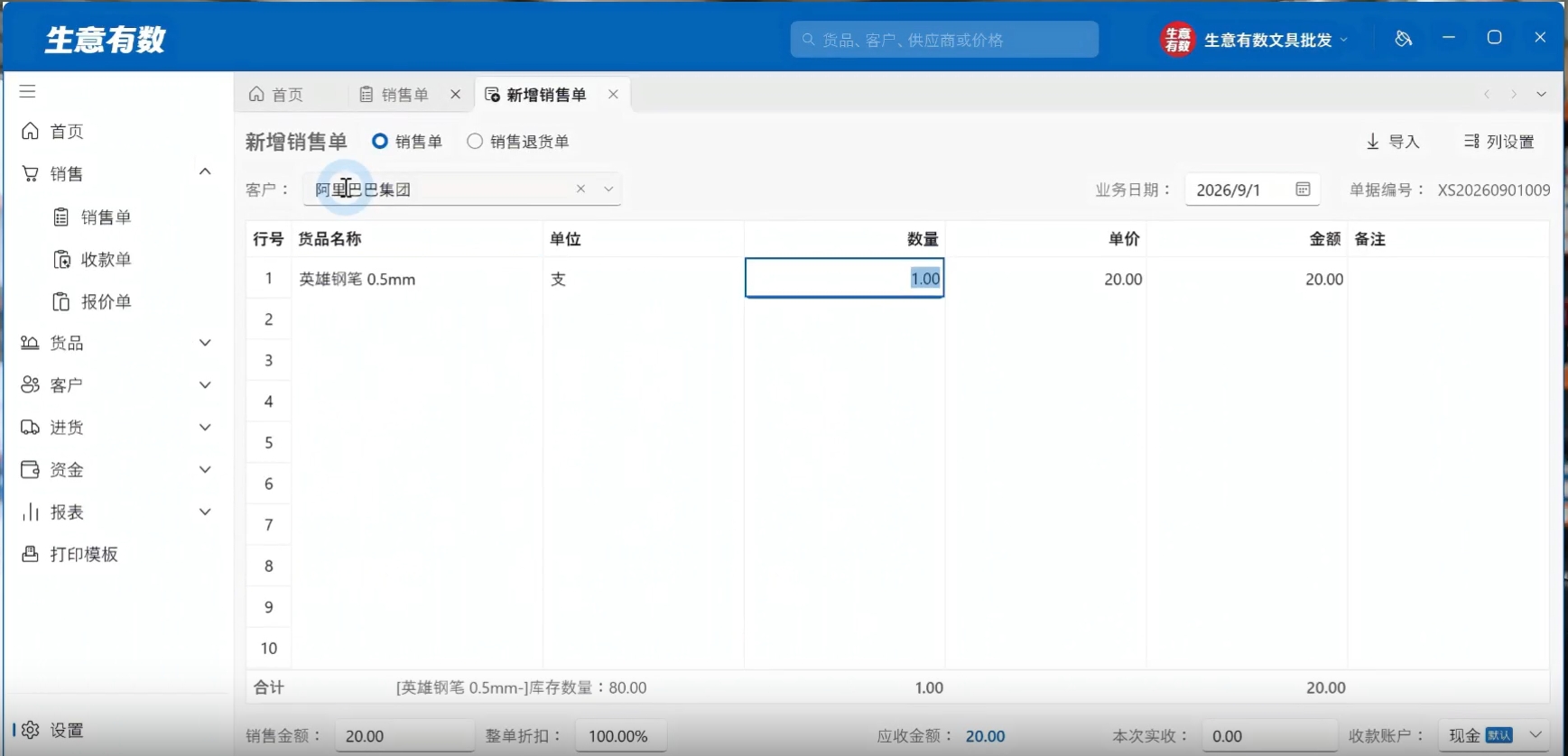Select the 销售单 radio button
1568x756 pixels.
pos(380,142)
